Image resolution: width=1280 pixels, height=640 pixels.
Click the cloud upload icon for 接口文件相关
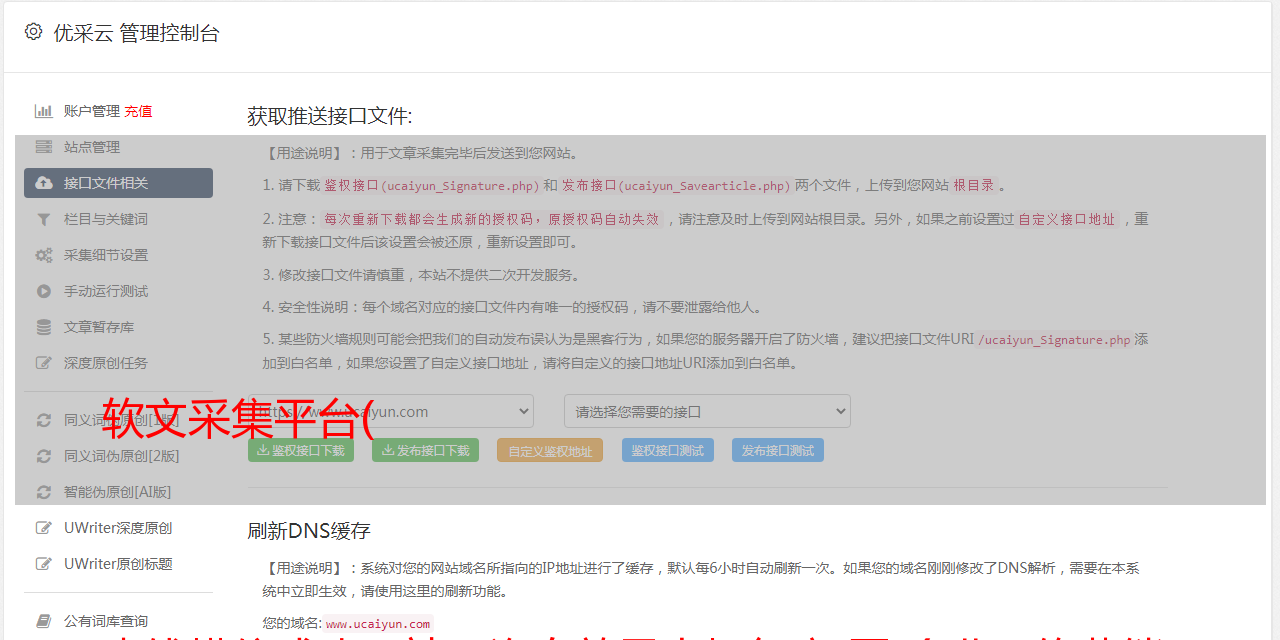(x=44, y=183)
